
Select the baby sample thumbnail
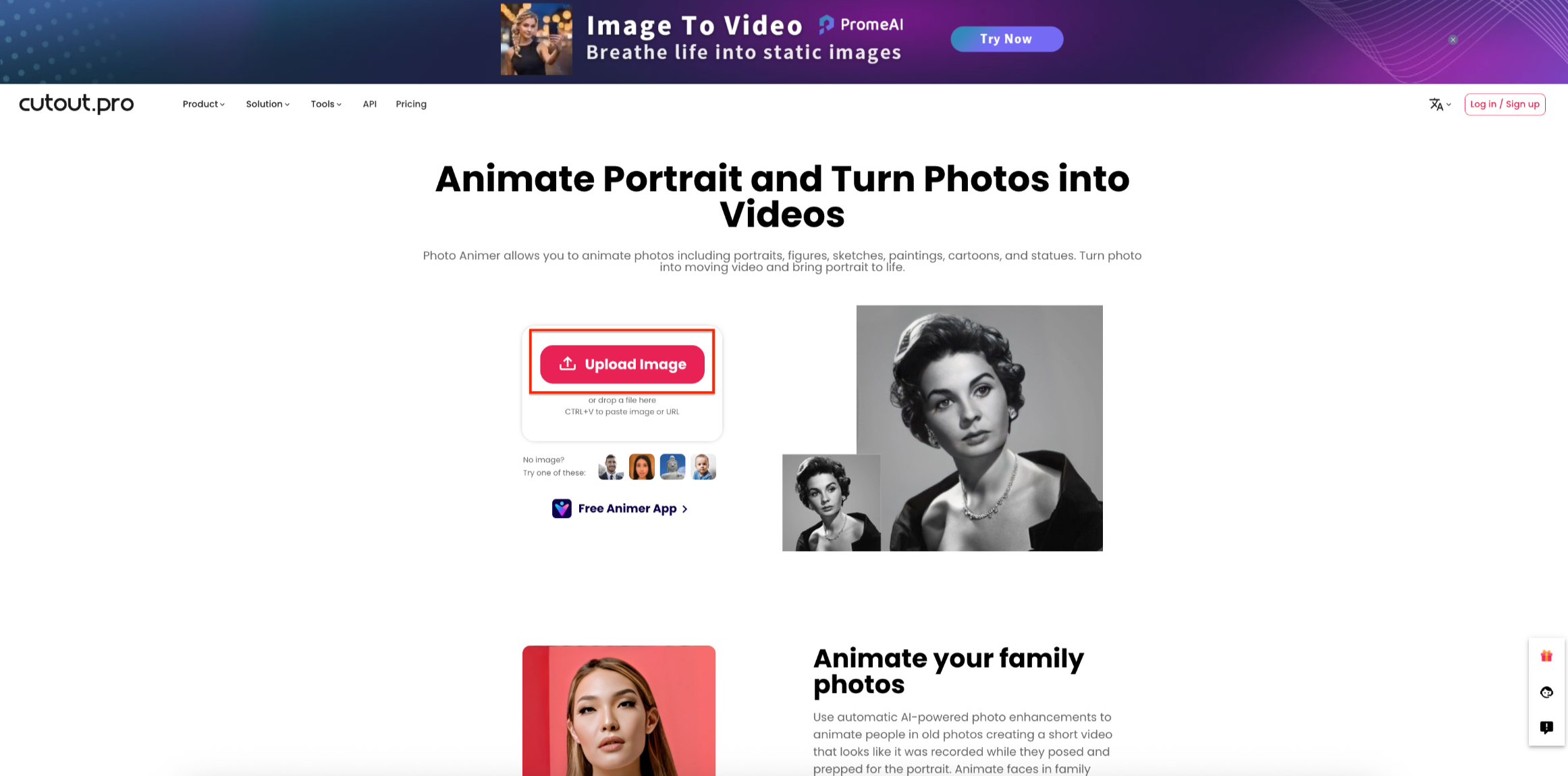coord(703,467)
